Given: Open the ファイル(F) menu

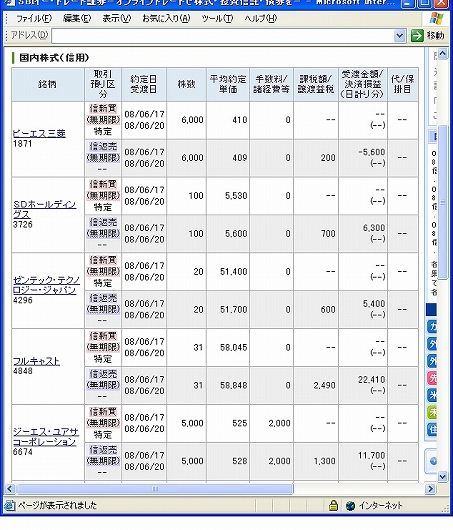Looking at the screenshot, I should (34, 19).
